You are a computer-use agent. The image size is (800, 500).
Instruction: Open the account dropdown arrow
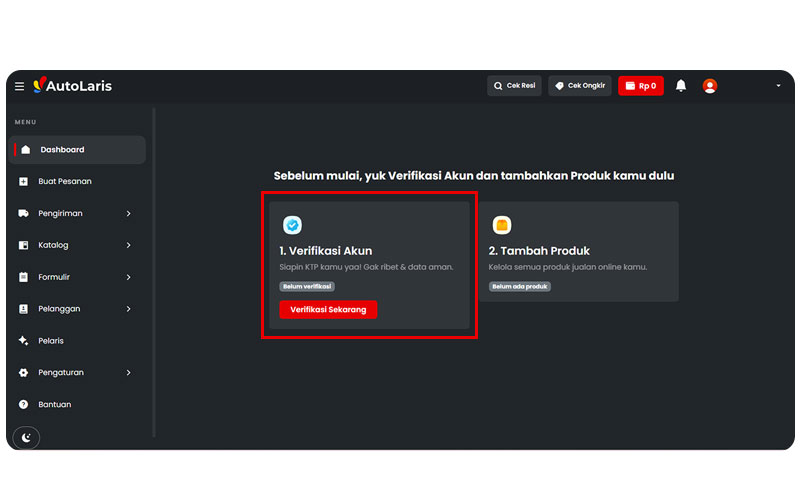[x=778, y=86]
